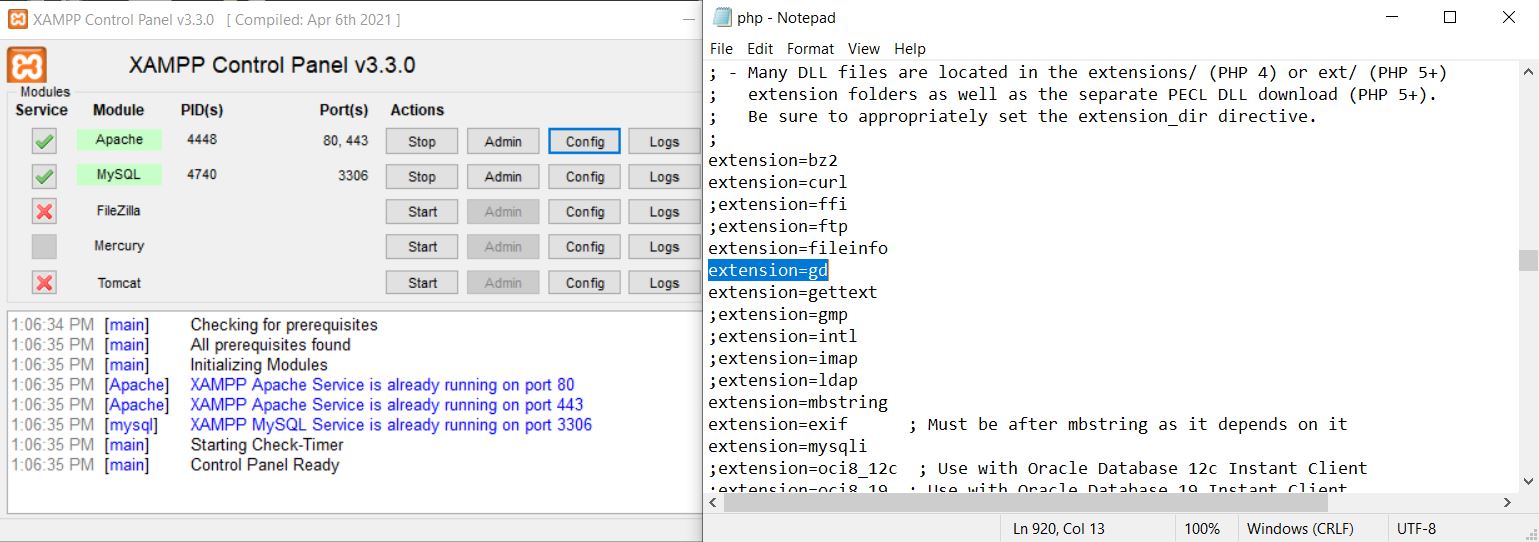Image resolution: width=1539 pixels, height=542 pixels.
Task: View Tomcat Logs
Action: pos(664,282)
